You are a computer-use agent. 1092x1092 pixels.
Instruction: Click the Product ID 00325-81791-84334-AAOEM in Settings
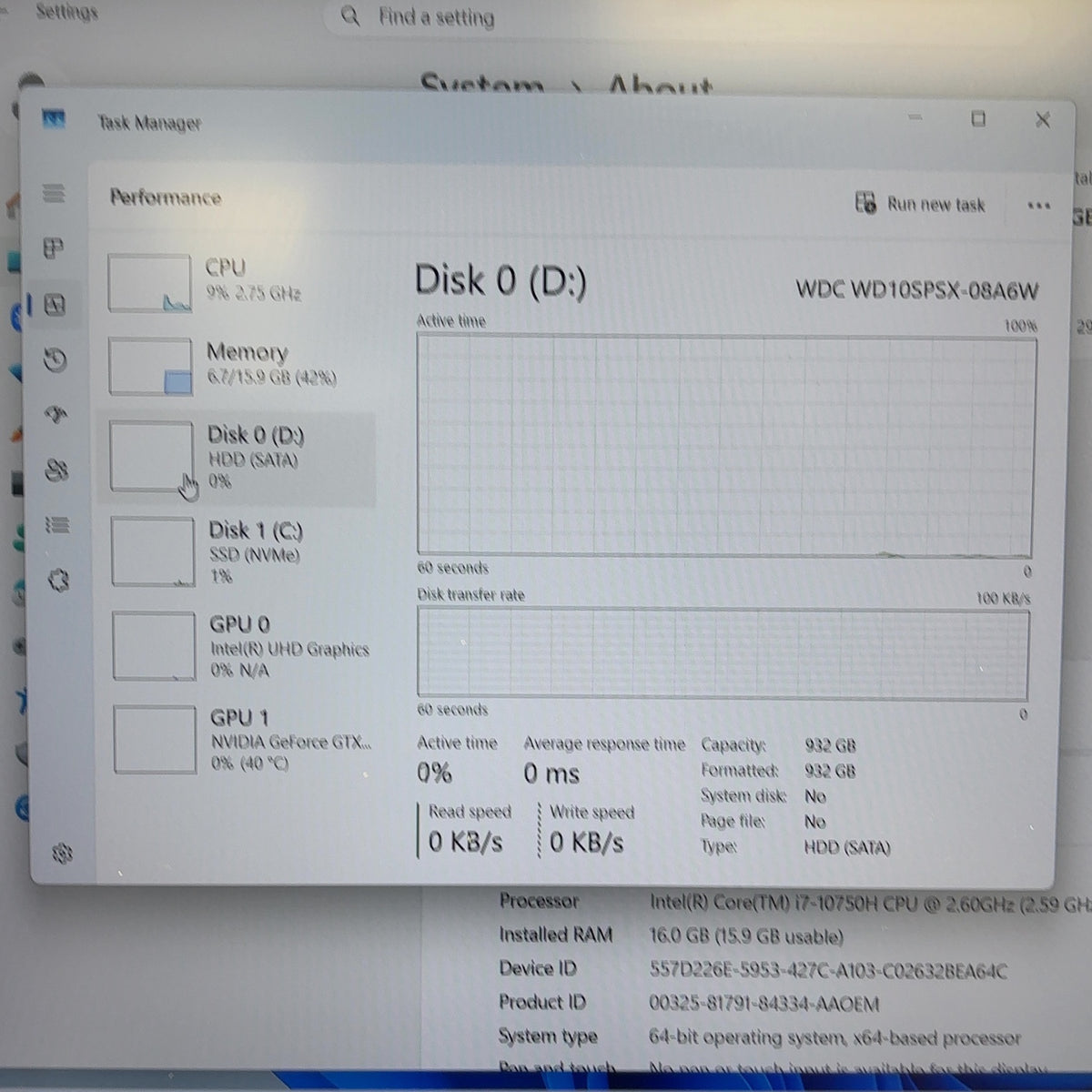coord(764,1004)
